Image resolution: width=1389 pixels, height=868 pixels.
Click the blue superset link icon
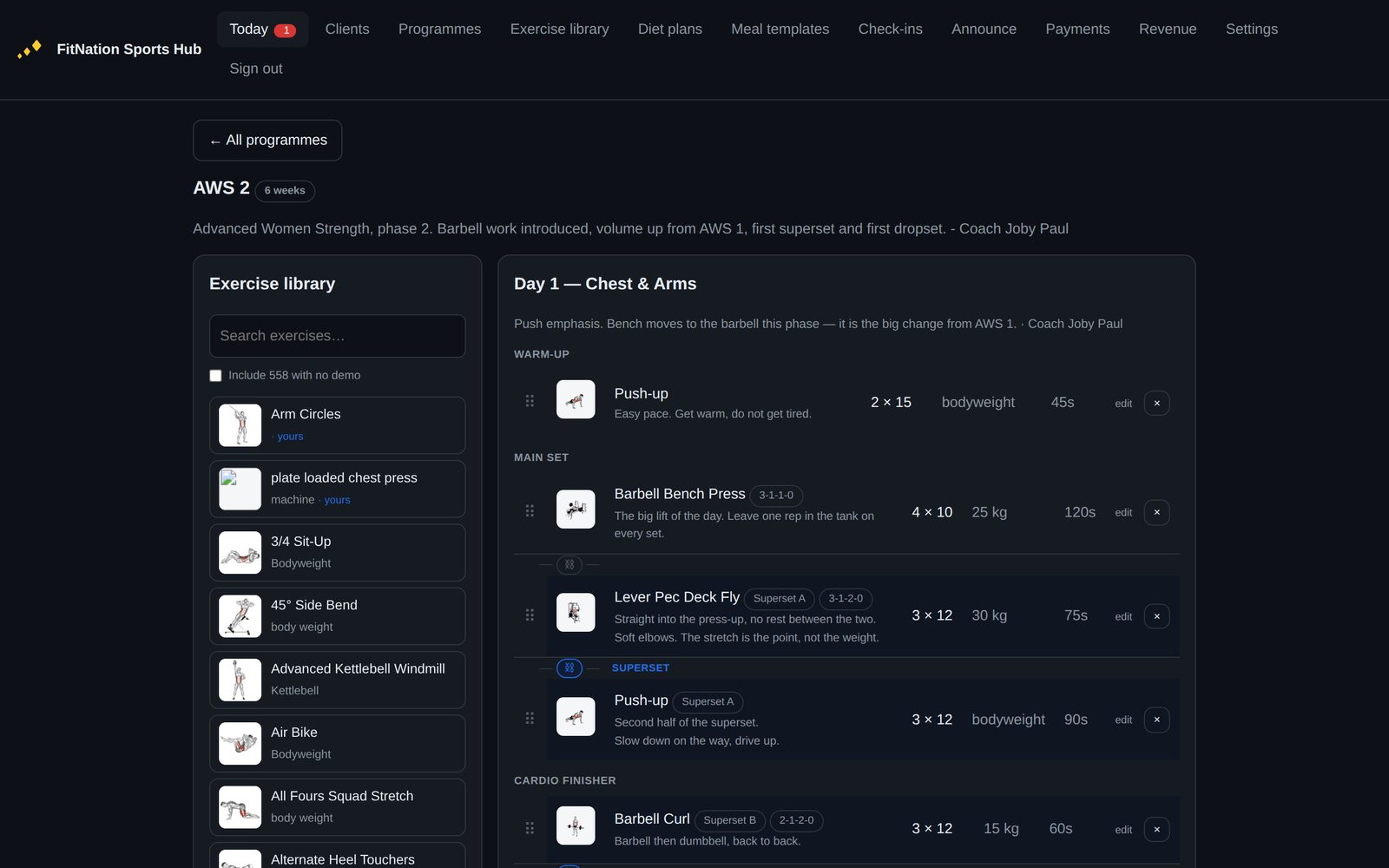click(x=569, y=667)
